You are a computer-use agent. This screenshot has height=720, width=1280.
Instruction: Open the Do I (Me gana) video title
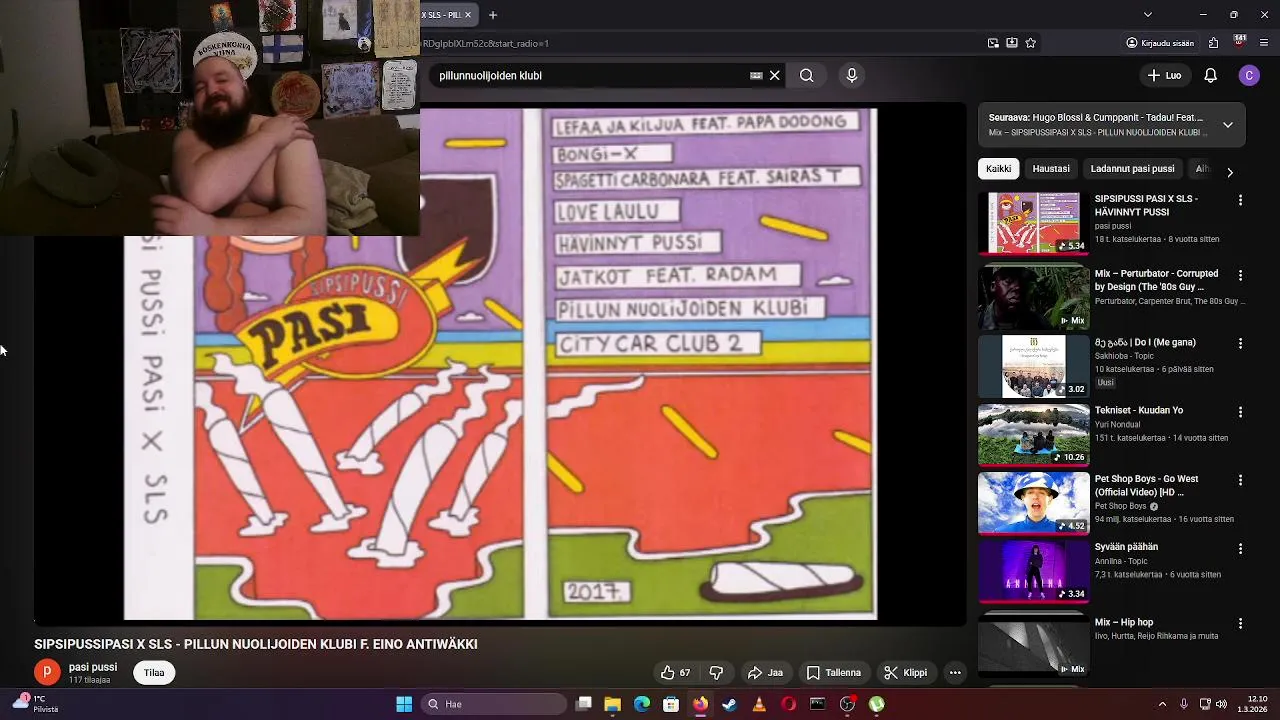click(1145, 342)
